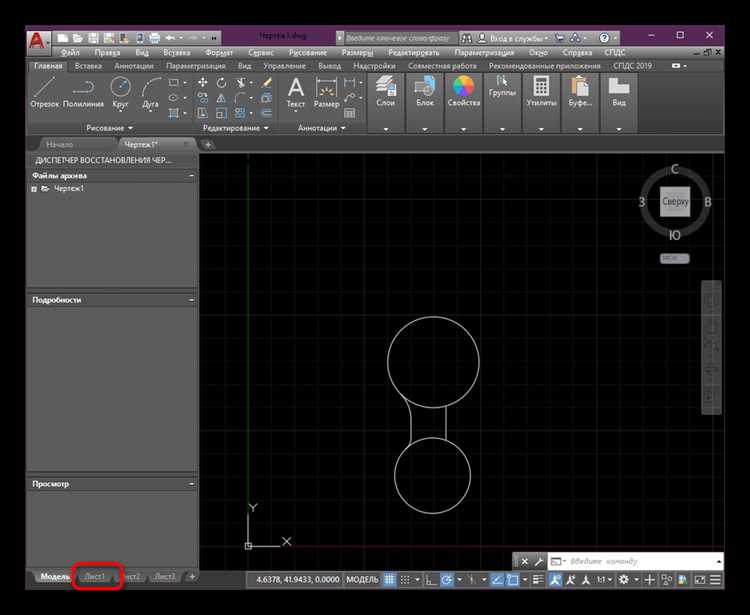Click the Сверху face of view cube
Screen dimensions: 750x615
click(675, 202)
